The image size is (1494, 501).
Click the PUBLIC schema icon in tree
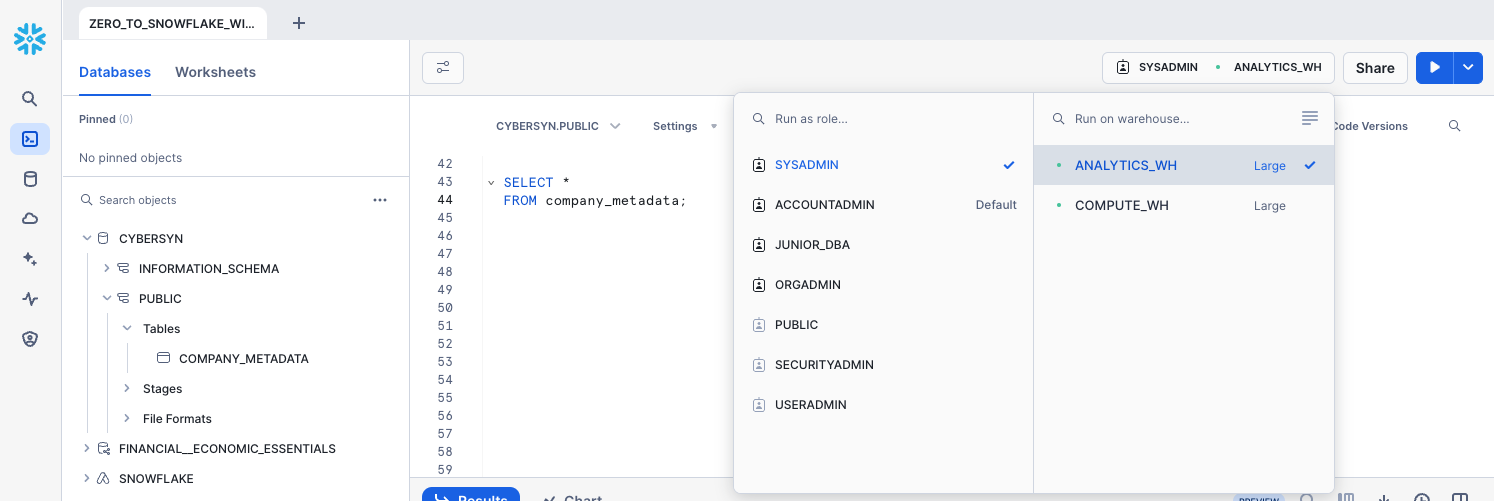(x=123, y=299)
